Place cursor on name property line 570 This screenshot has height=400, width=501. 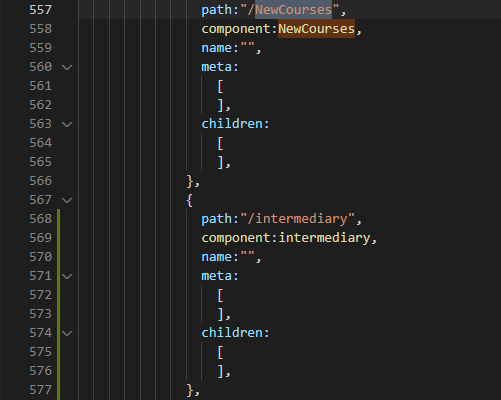[x=231, y=257]
